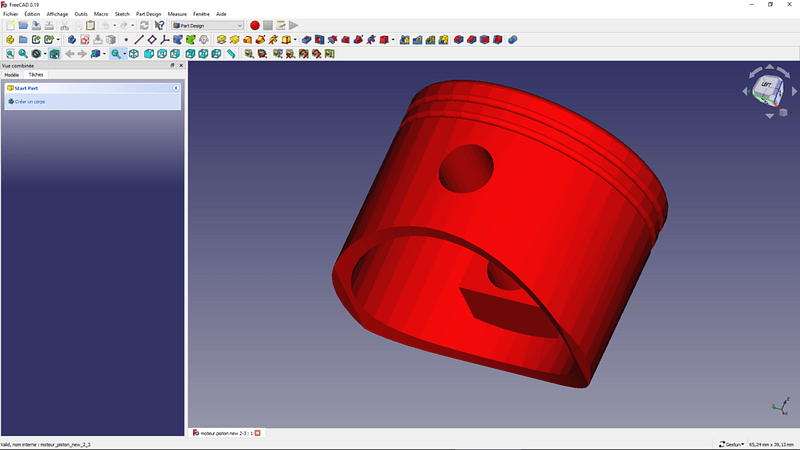Open the Gesture navigation style dropdown
Image resolution: width=800 pixels, height=450 pixels.
pyautogui.click(x=732, y=444)
